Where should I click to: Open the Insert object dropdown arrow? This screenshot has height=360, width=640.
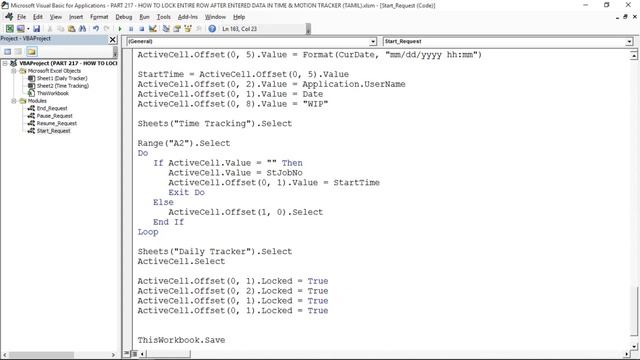(28, 29)
